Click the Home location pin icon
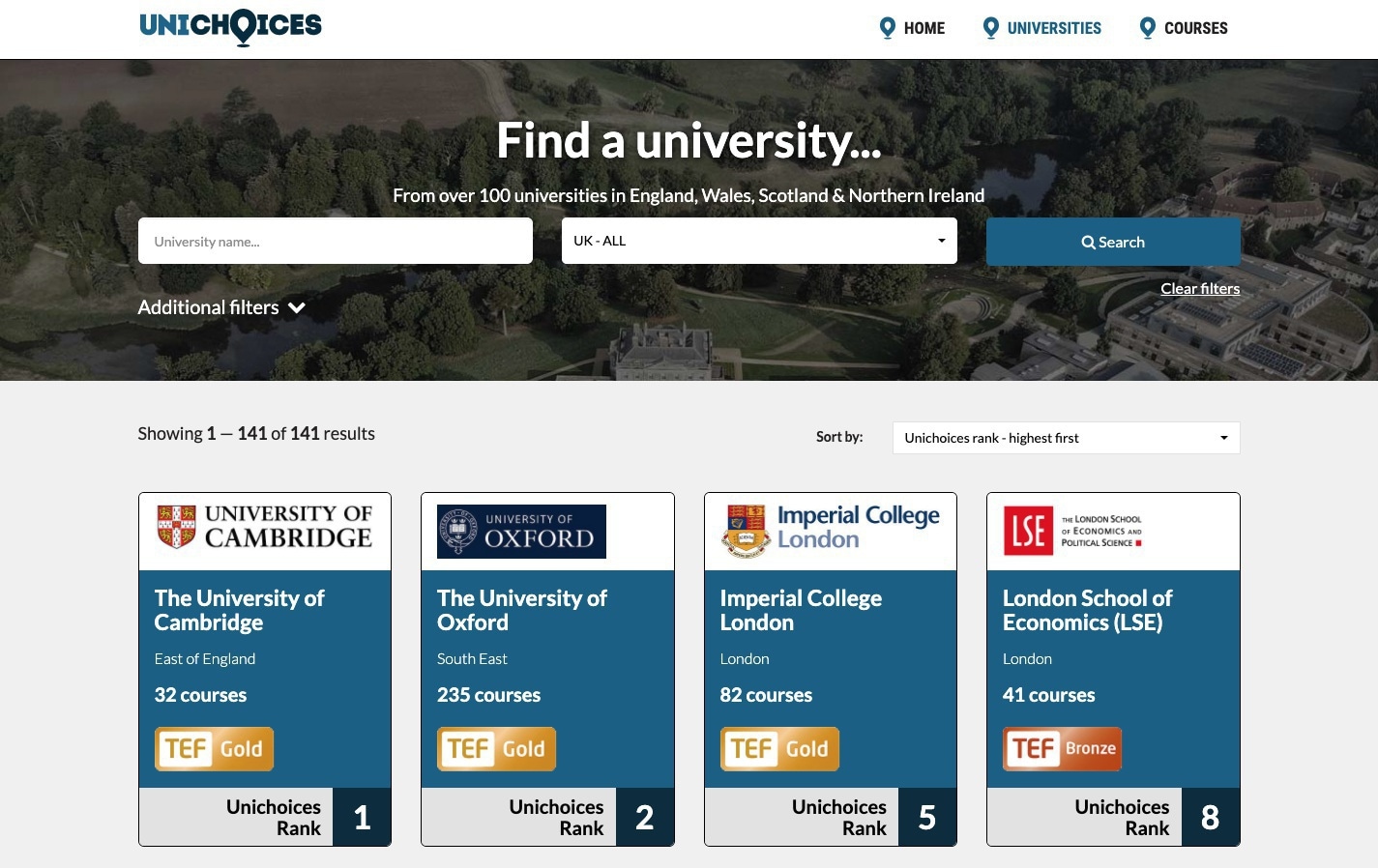 [887, 28]
